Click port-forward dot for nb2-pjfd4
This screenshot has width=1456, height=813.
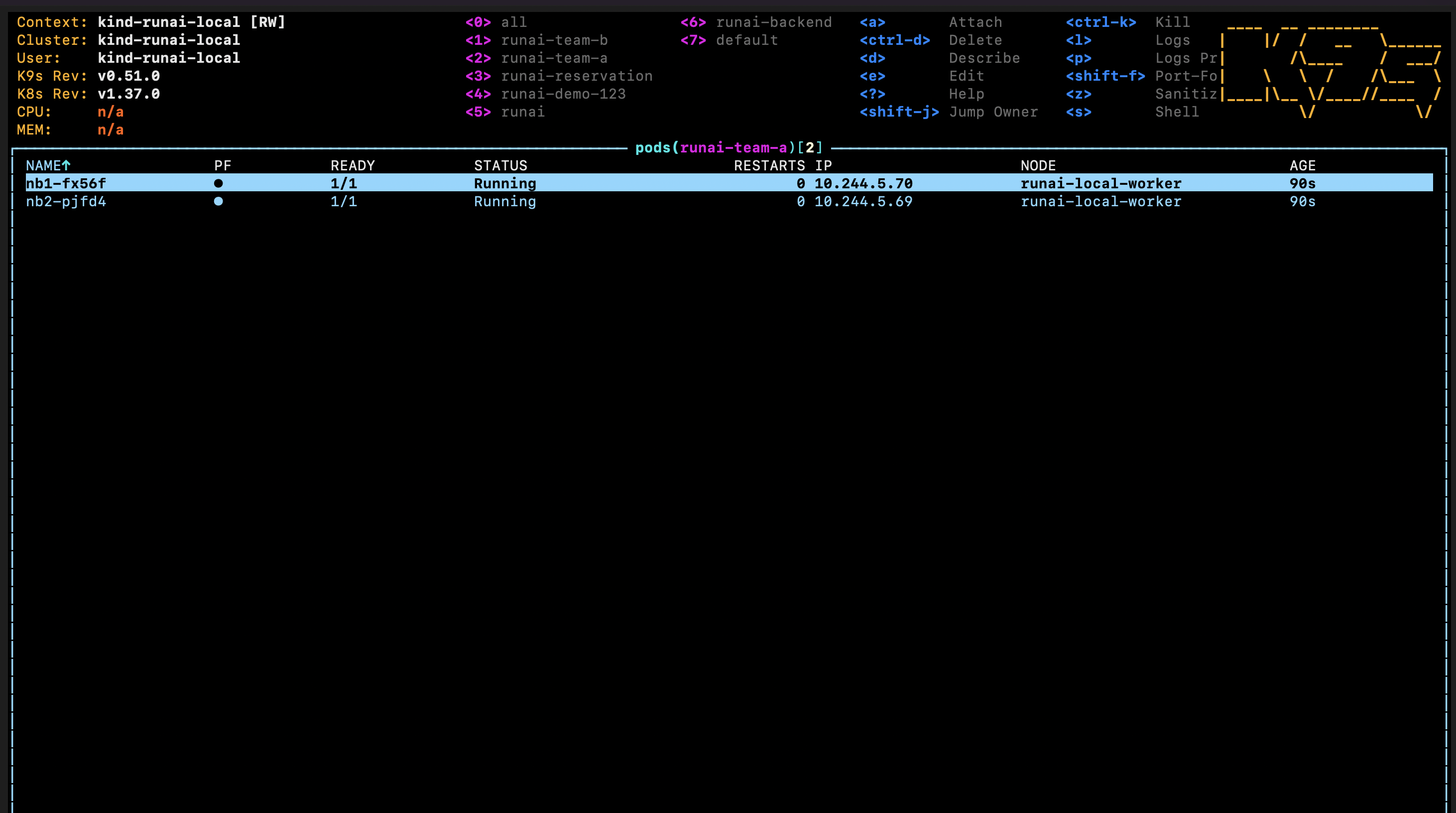click(x=218, y=201)
